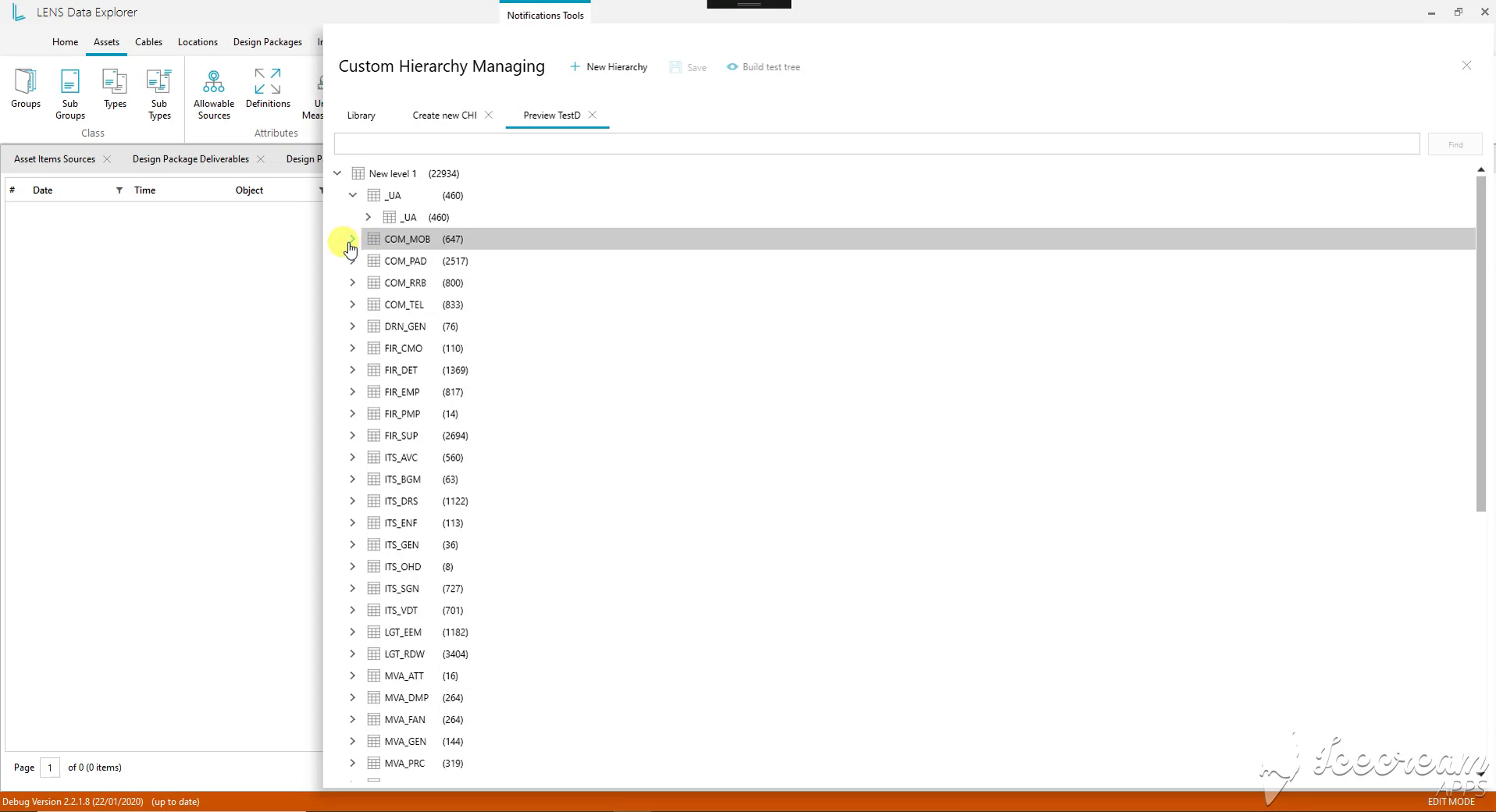Open the Locations ribbon tab
This screenshot has width=1496, height=812.
click(198, 42)
